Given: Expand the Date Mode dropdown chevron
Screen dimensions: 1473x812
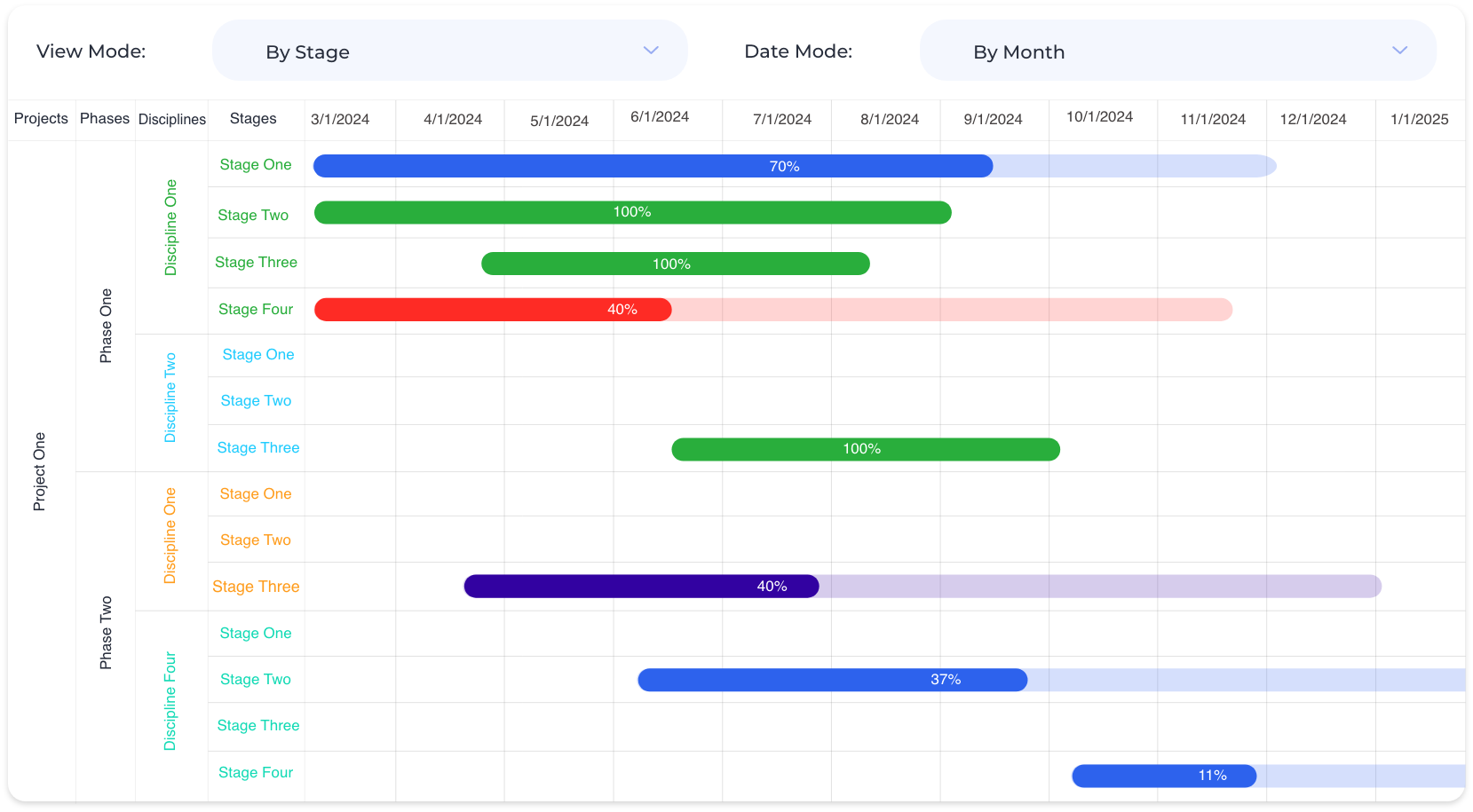Looking at the screenshot, I should [x=1399, y=51].
